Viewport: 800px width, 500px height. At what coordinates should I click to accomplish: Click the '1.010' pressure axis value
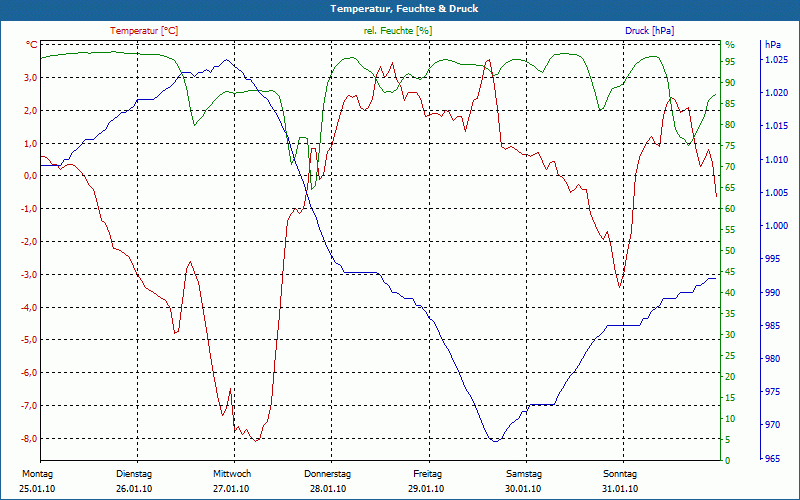click(x=777, y=160)
